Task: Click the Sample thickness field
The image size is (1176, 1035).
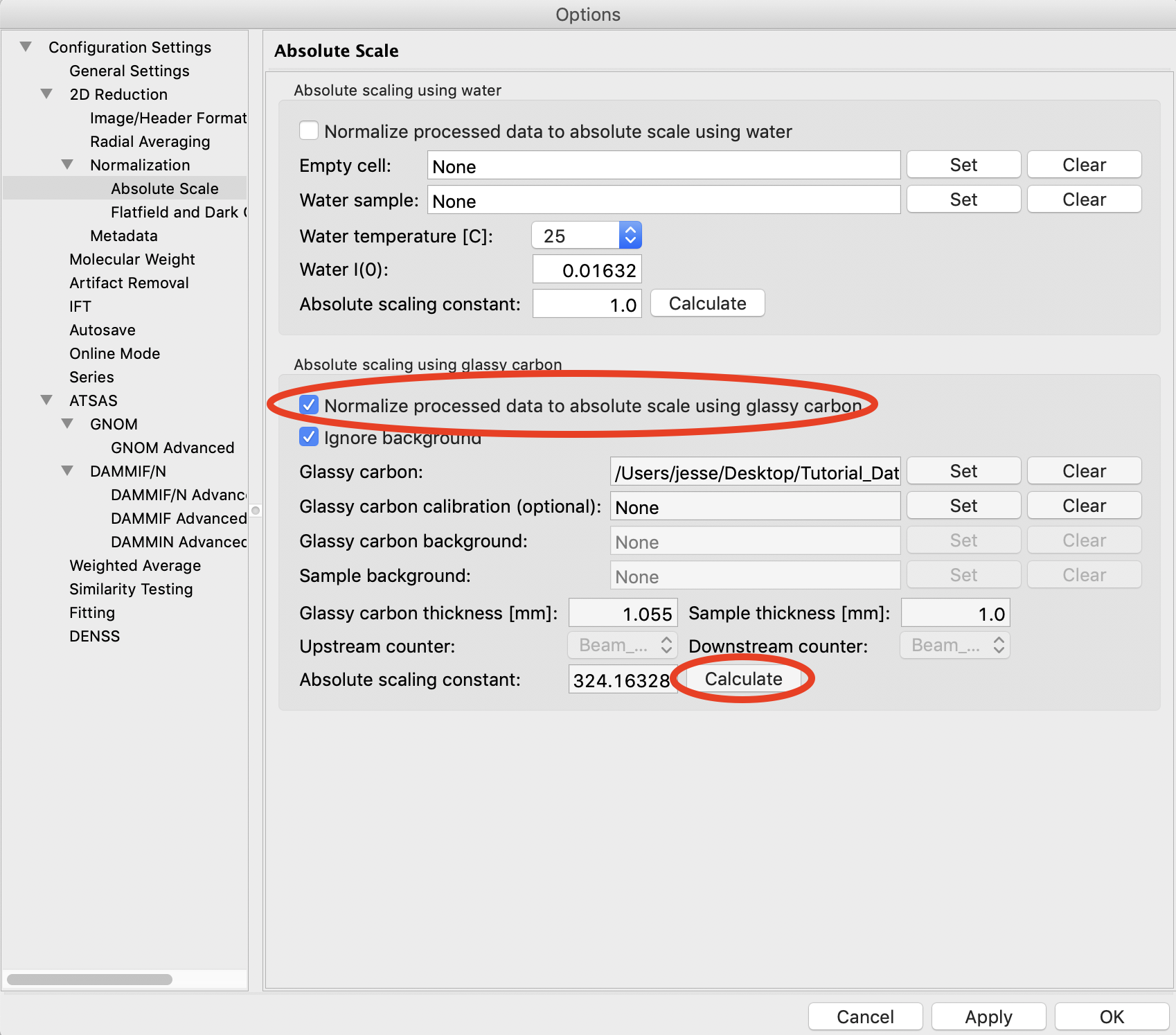Action: click(x=955, y=613)
